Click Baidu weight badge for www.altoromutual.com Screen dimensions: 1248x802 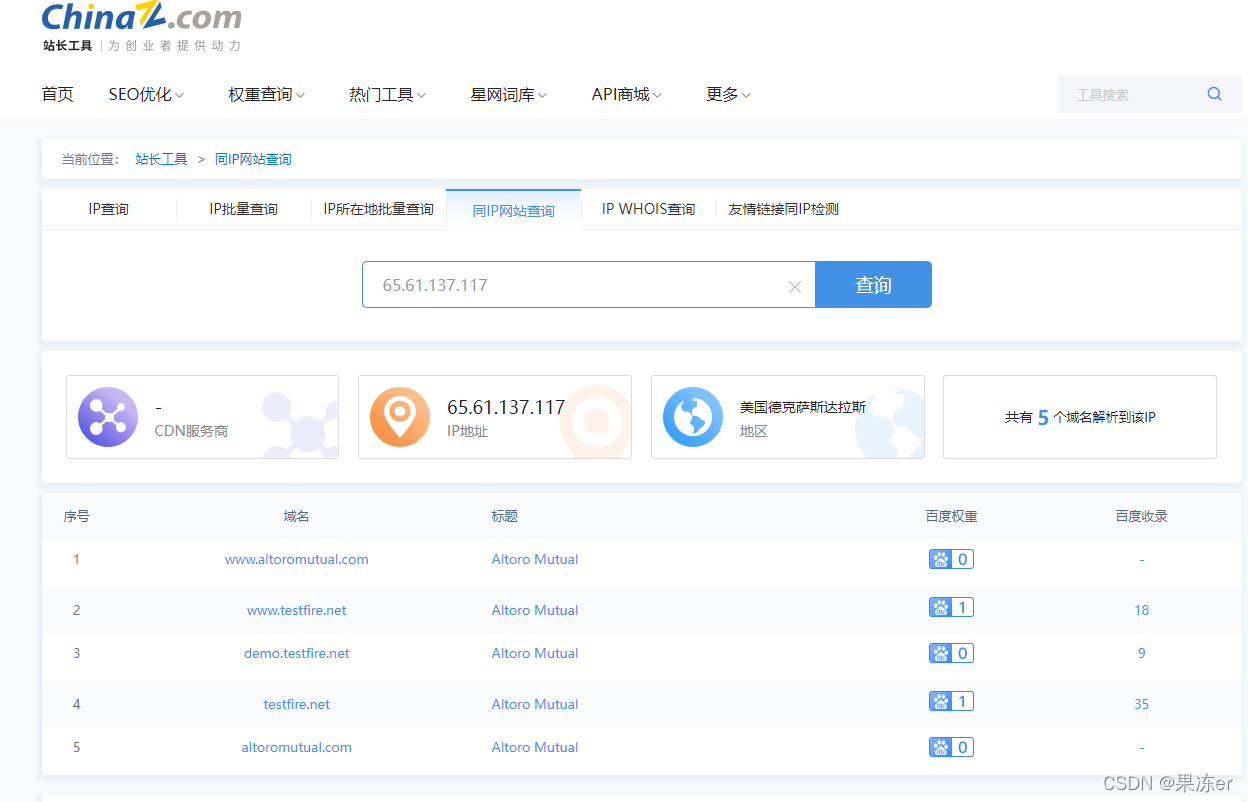pos(951,559)
